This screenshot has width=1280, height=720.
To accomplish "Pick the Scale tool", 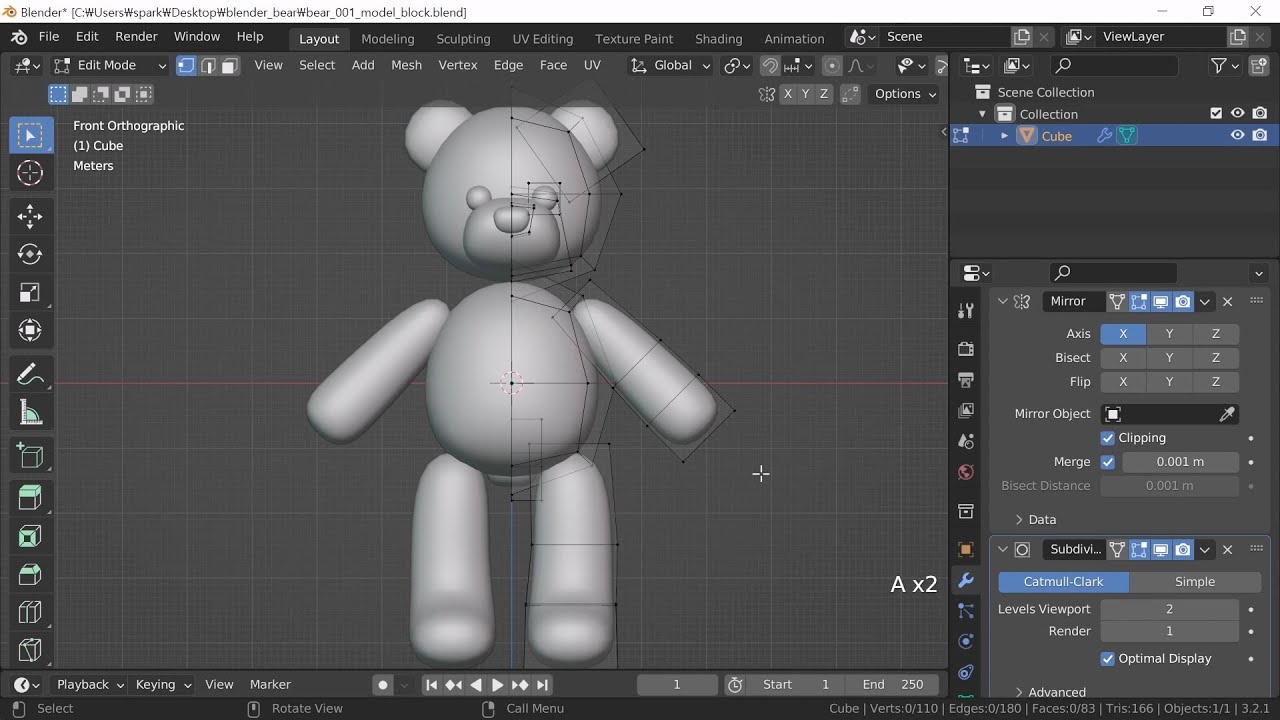I will tap(30, 292).
